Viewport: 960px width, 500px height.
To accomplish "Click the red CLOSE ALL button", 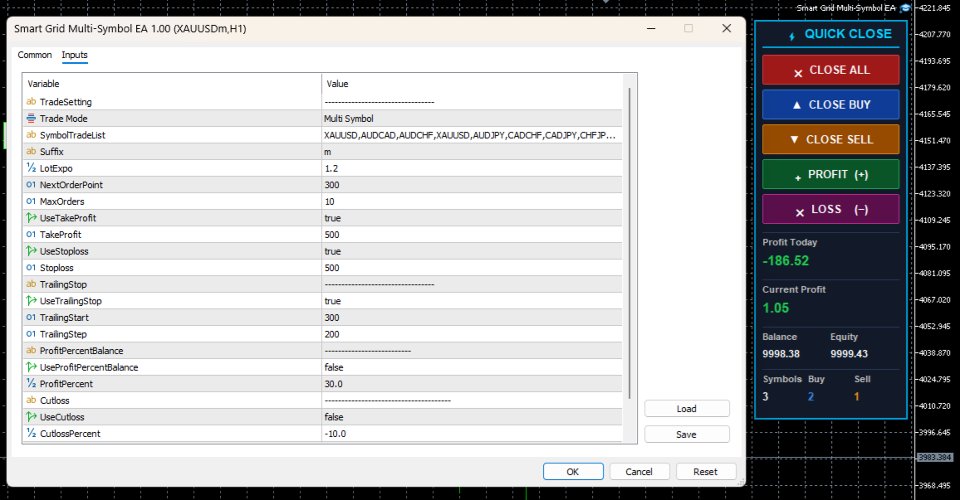I will click(831, 70).
